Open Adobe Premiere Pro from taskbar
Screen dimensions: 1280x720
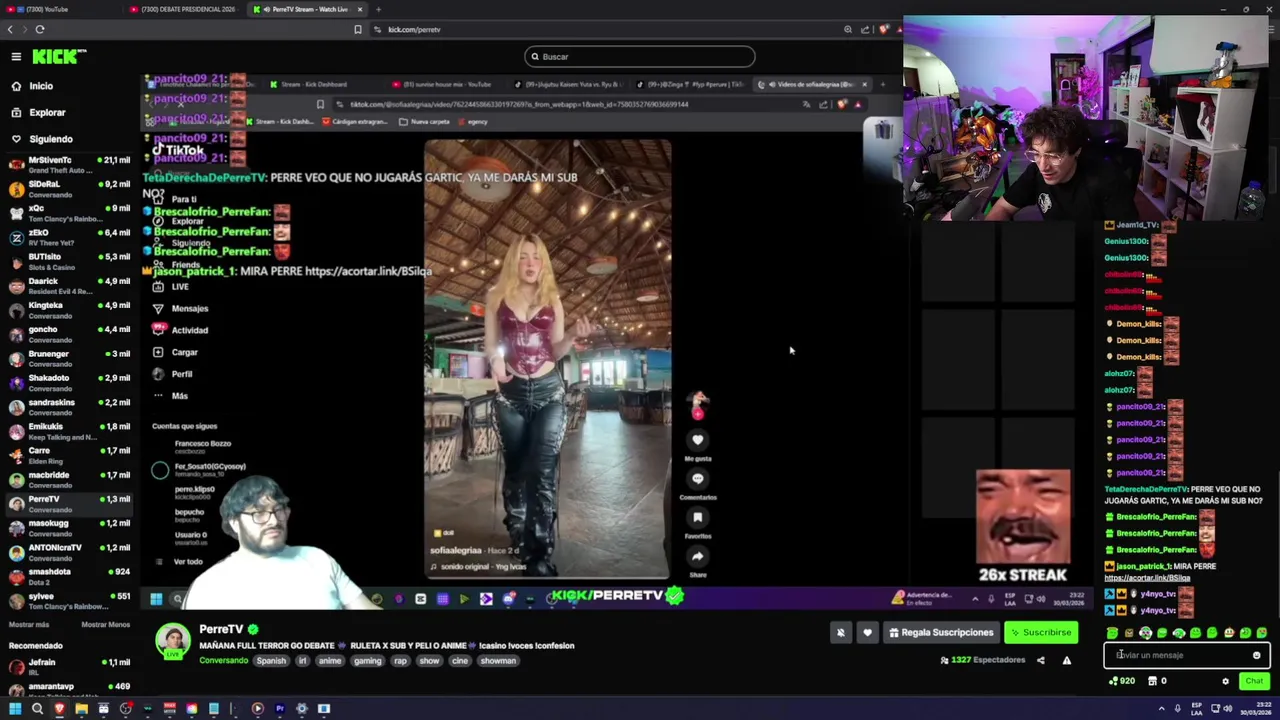point(280,708)
